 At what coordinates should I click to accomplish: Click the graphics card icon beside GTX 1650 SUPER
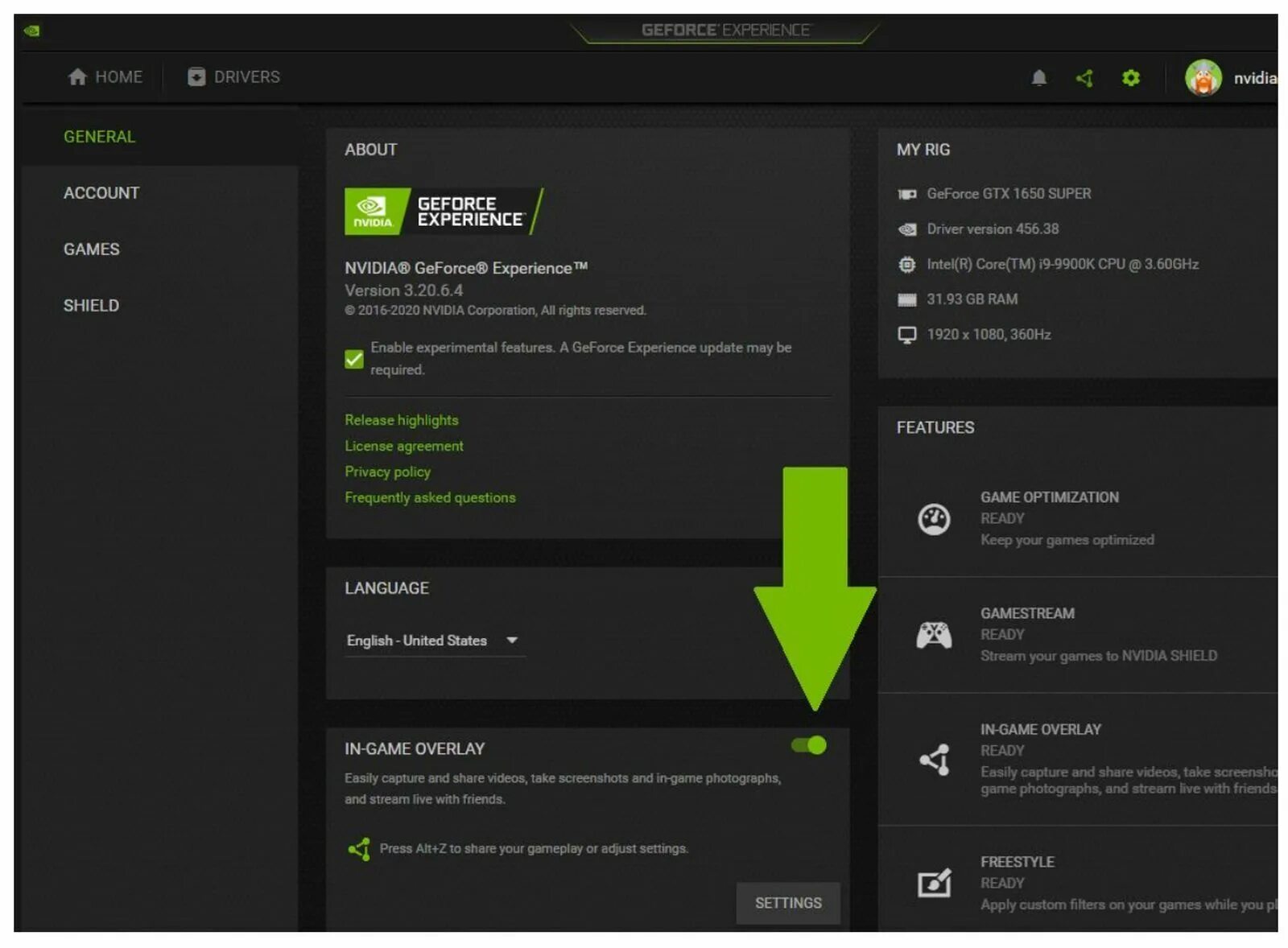(906, 194)
